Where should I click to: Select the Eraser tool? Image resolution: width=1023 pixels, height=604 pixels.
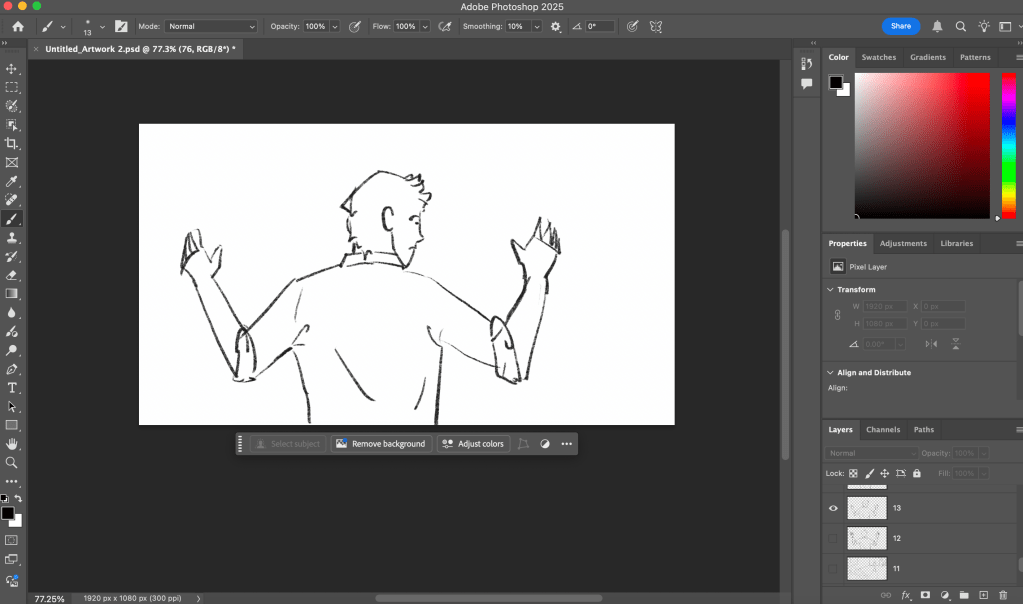tap(12, 275)
